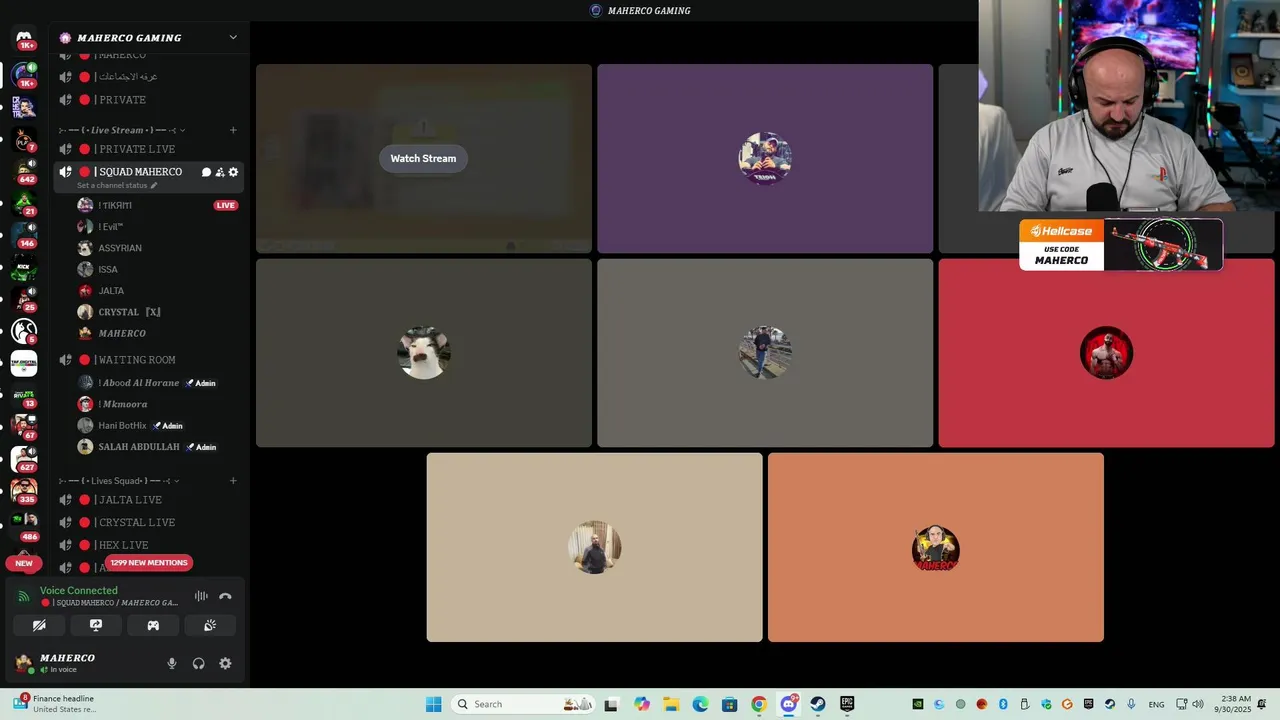
Task: Open server with 21 badge
Action: point(24,203)
